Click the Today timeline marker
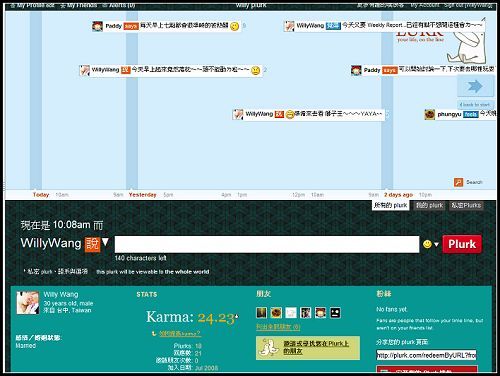 tap(41, 195)
